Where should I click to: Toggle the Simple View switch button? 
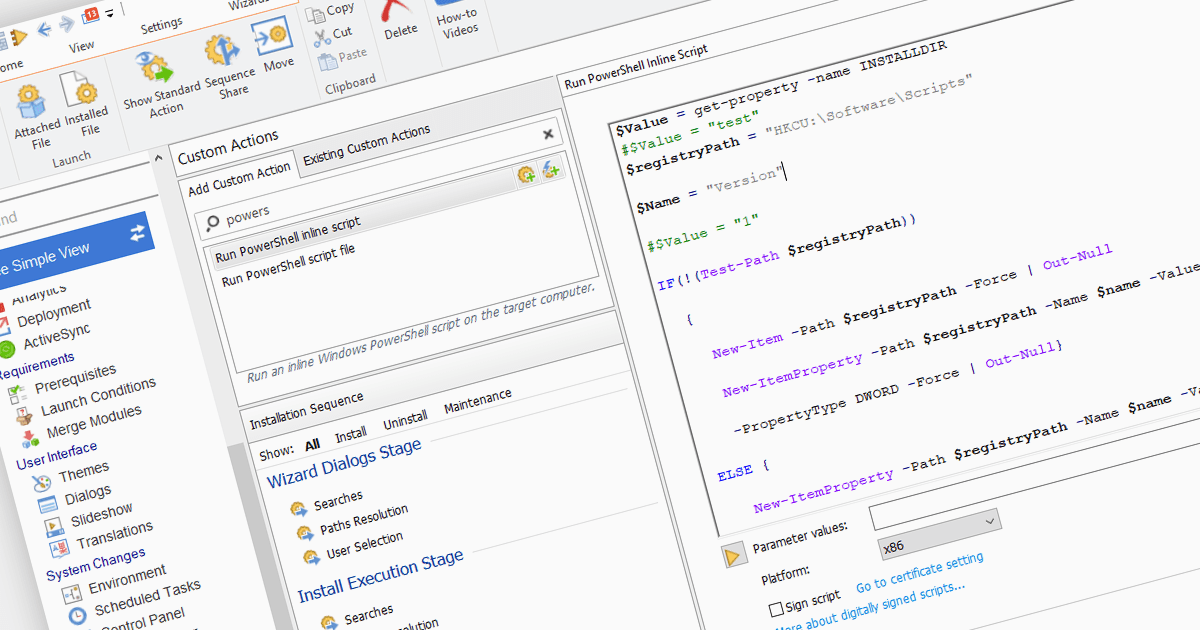(x=137, y=232)
